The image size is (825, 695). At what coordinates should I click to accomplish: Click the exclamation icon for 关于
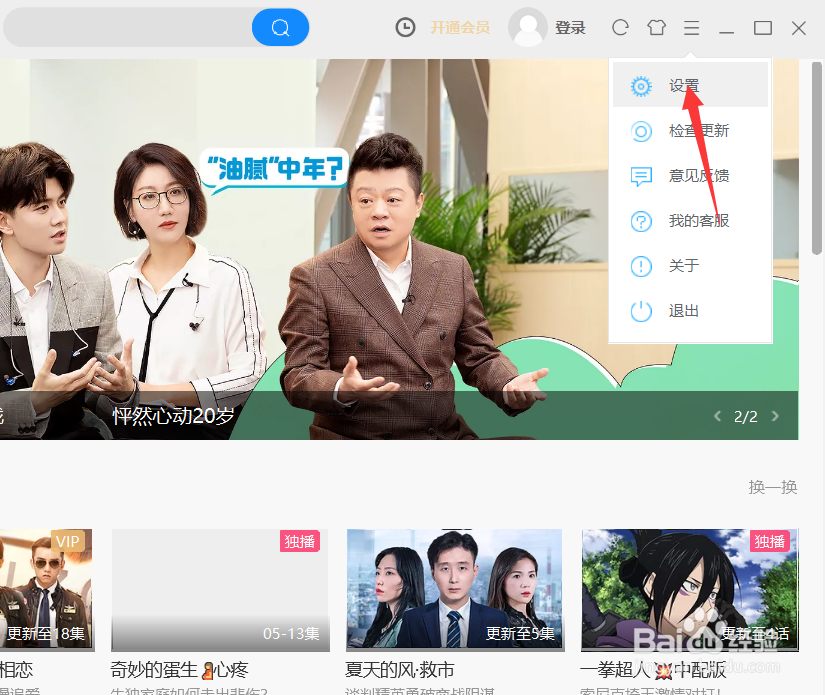(x=641, y=266)
